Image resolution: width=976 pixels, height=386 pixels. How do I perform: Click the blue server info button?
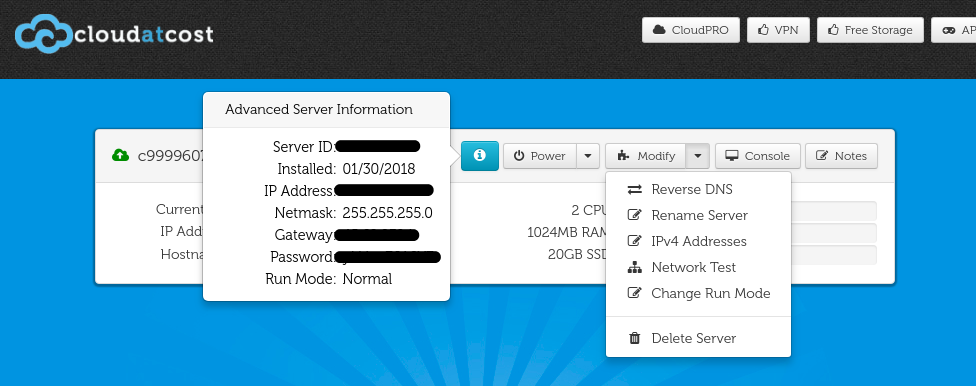tap(479, 156)
